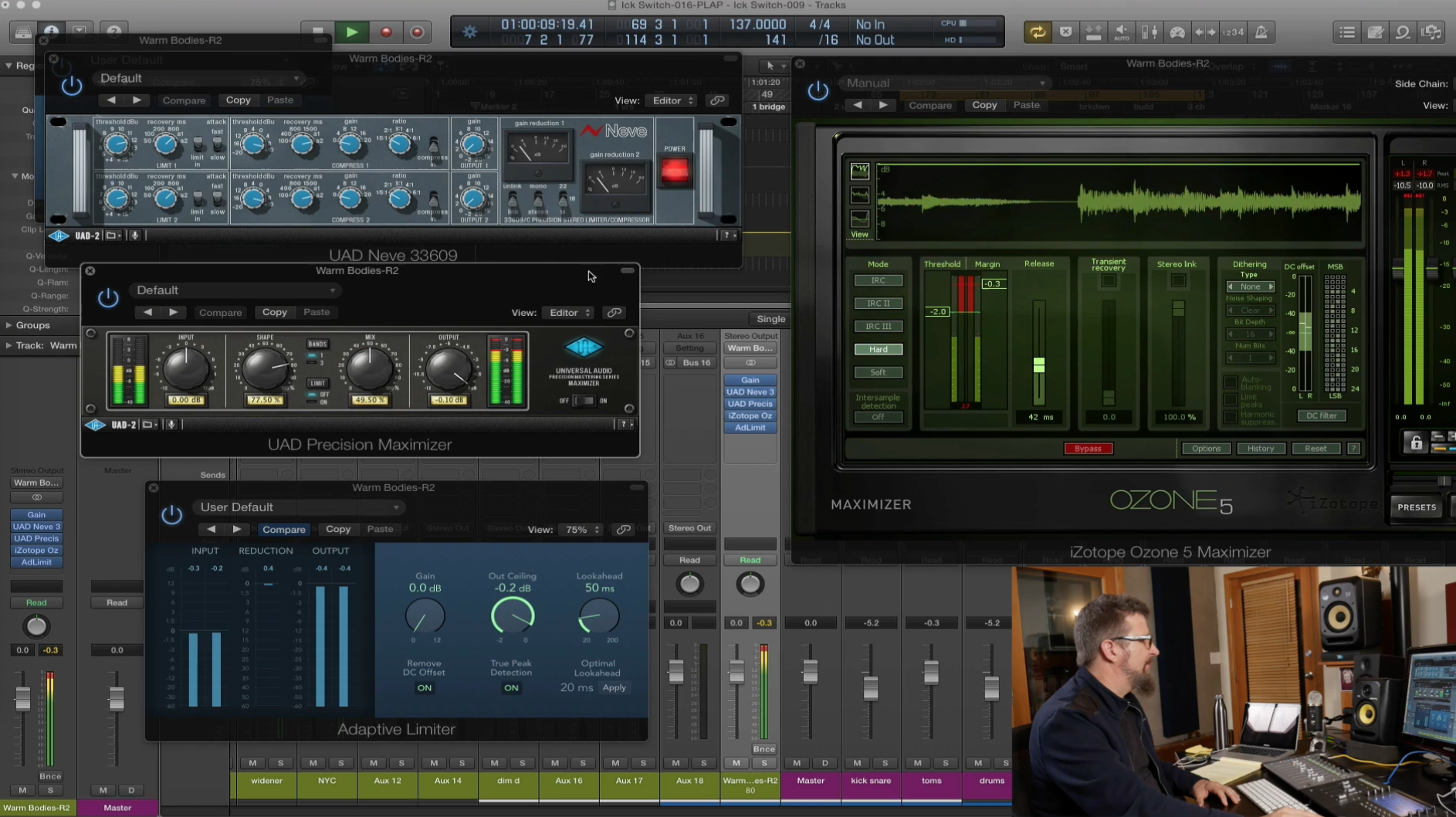The width and height of the screenshot is (1456, 817).
Task: Open the Note Pads icon top right
Action: (1376, 32)
